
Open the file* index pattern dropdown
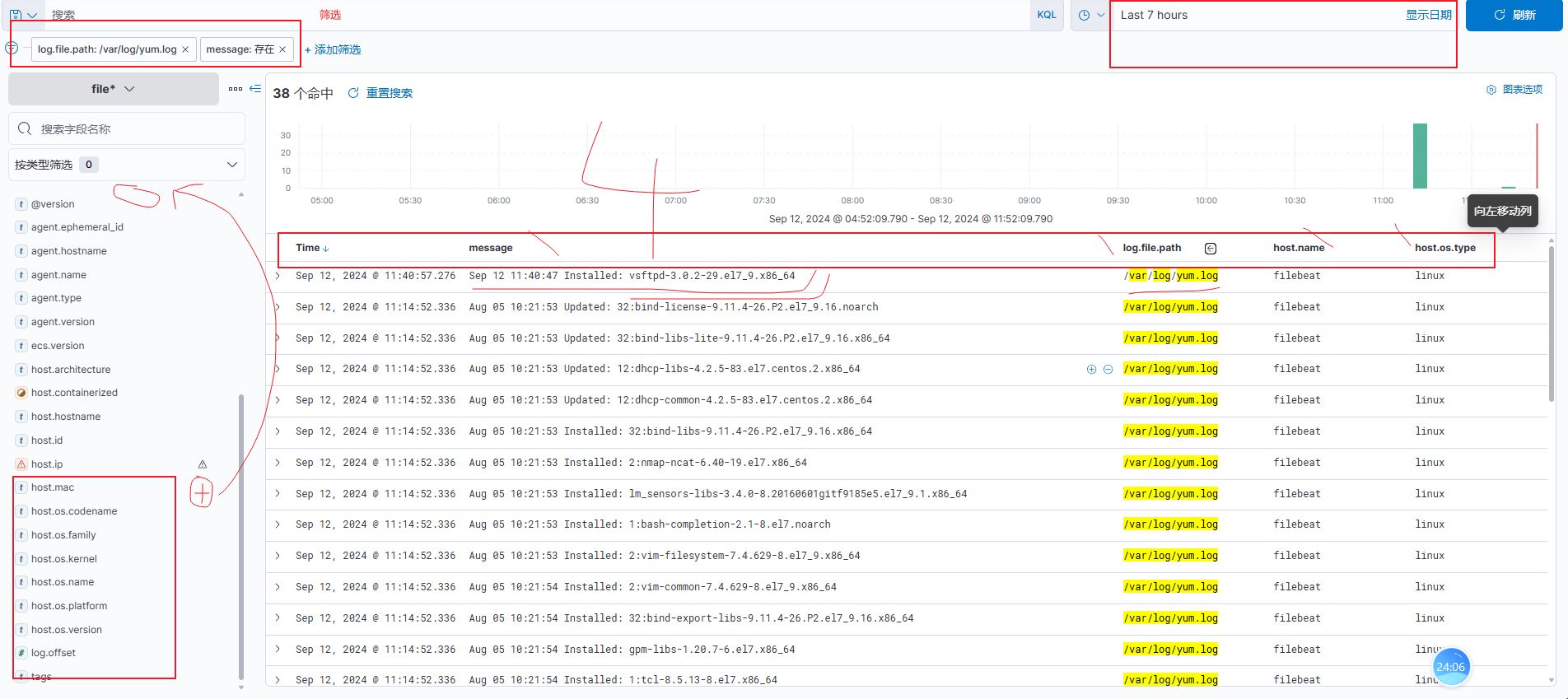pos(114,89)
